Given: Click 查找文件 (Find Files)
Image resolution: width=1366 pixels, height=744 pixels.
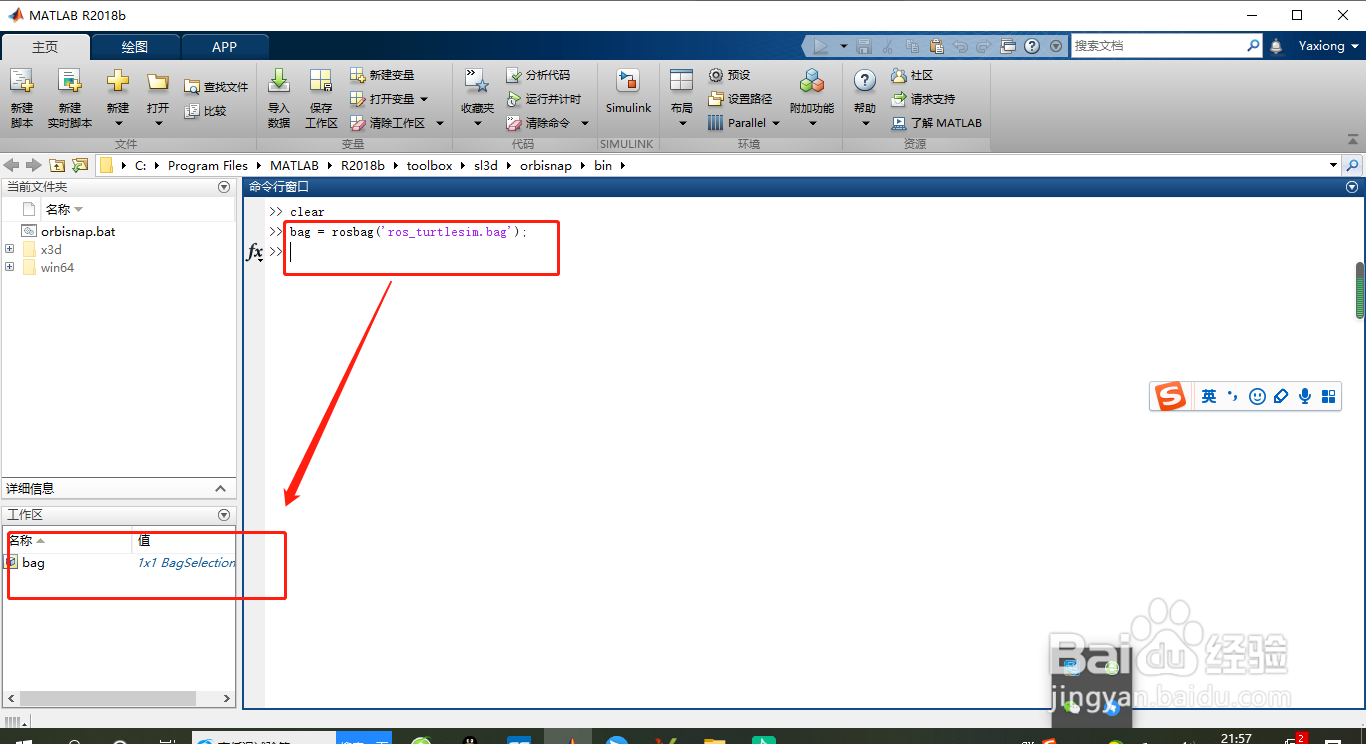Looking at the screenshot, I should tap(216, 87).
